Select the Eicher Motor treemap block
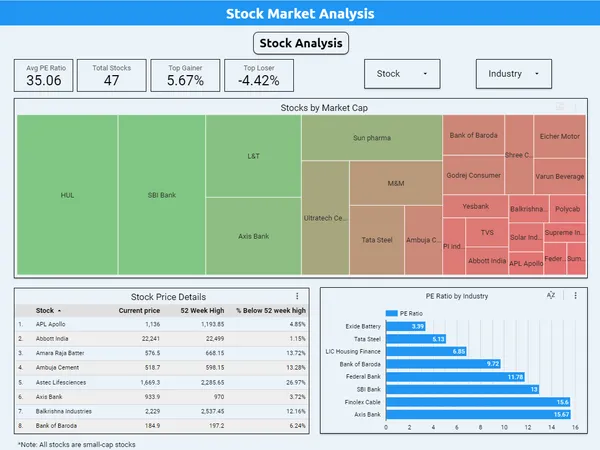The width and height of the screenshot is (600, 450). point(560,136)
